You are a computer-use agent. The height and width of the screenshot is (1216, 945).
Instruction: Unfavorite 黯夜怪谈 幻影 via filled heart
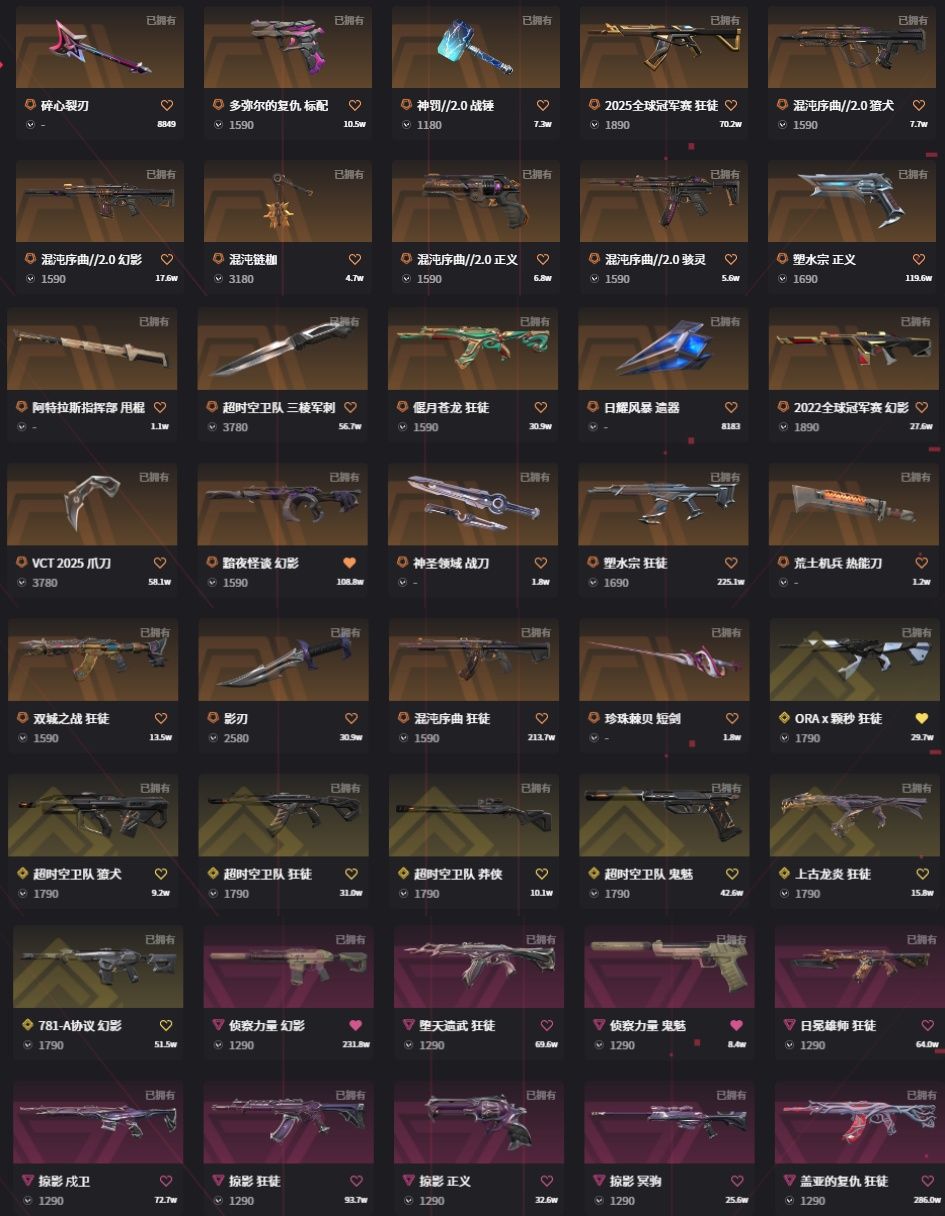pyautogui.click(x=350, y=563)
